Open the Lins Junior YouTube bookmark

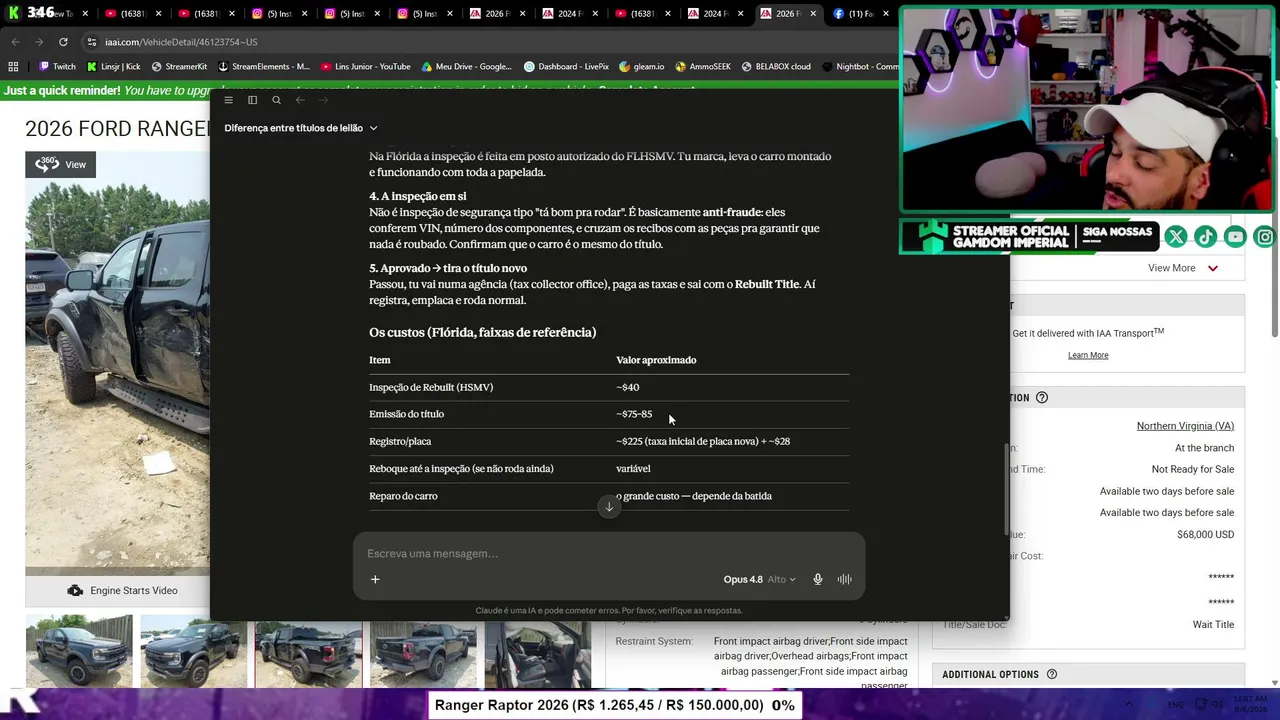(366, 67)
